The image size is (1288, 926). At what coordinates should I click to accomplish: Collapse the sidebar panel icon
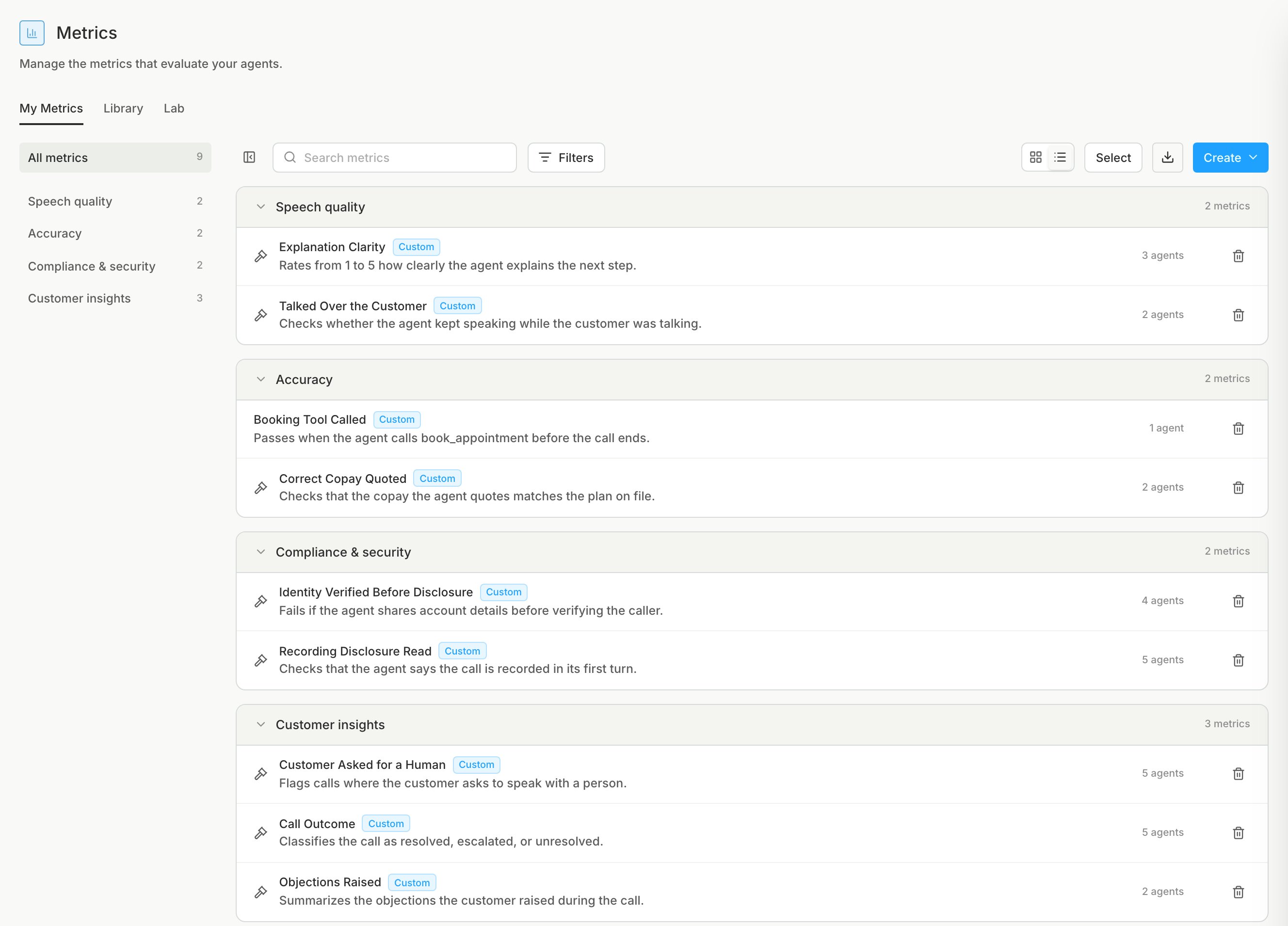pos(249,157)
